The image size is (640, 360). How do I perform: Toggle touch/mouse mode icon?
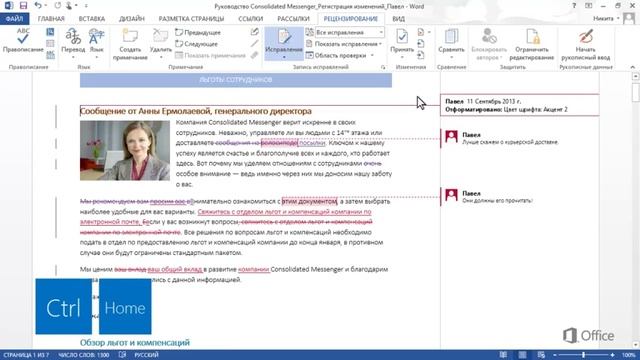69,6
